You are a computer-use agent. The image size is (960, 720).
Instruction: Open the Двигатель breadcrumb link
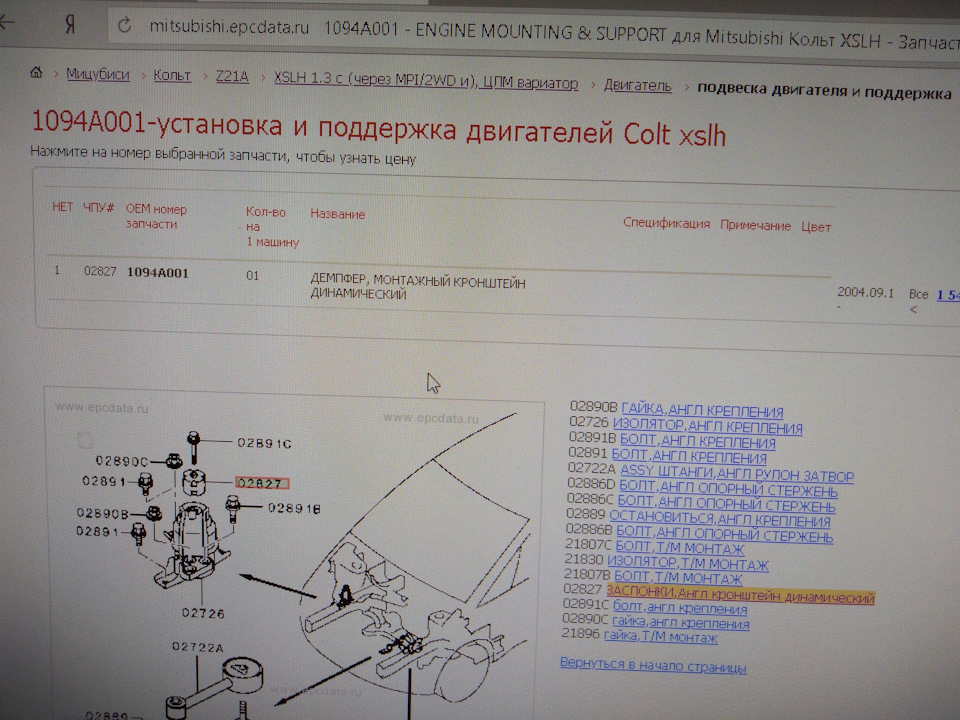640,83
